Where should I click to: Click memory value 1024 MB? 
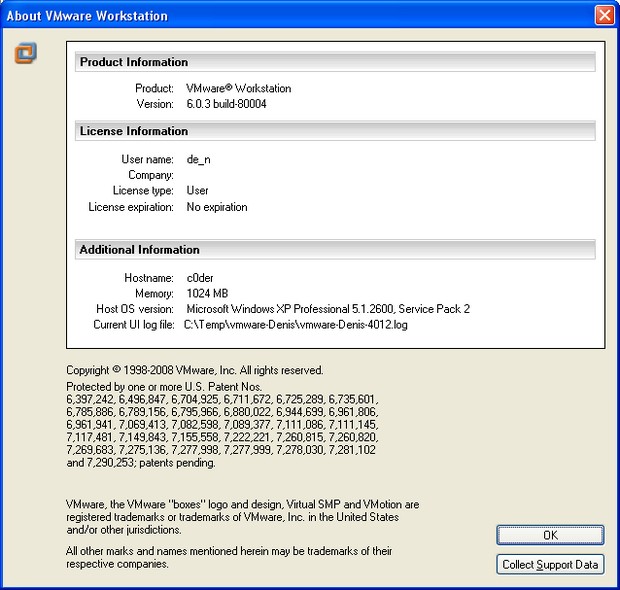pos(207,293)
